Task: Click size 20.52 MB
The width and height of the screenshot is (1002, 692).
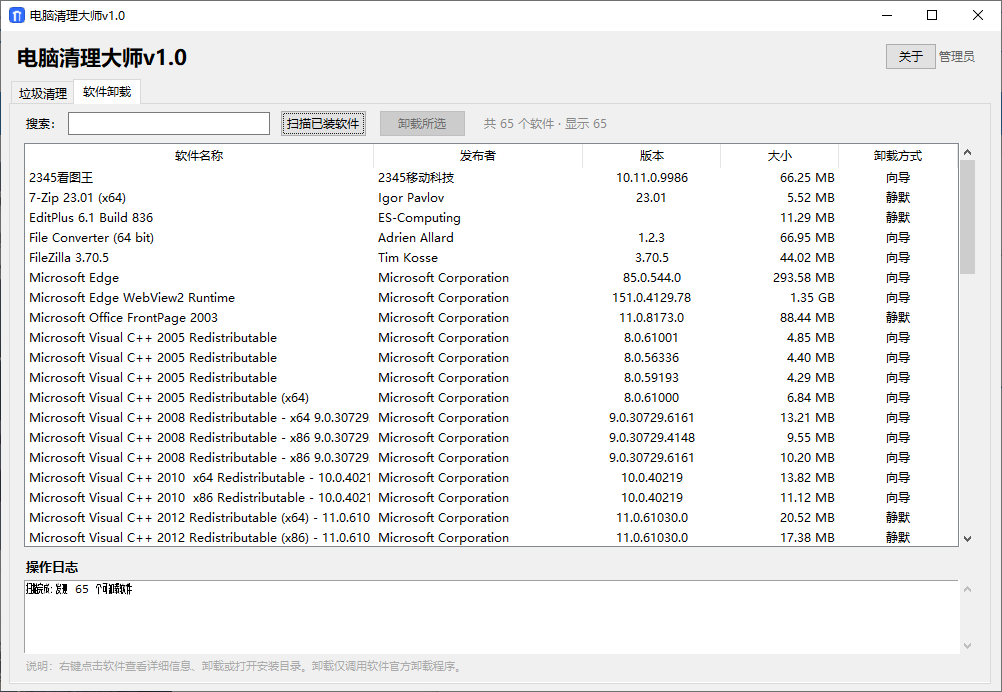Action: coord(807,518)
